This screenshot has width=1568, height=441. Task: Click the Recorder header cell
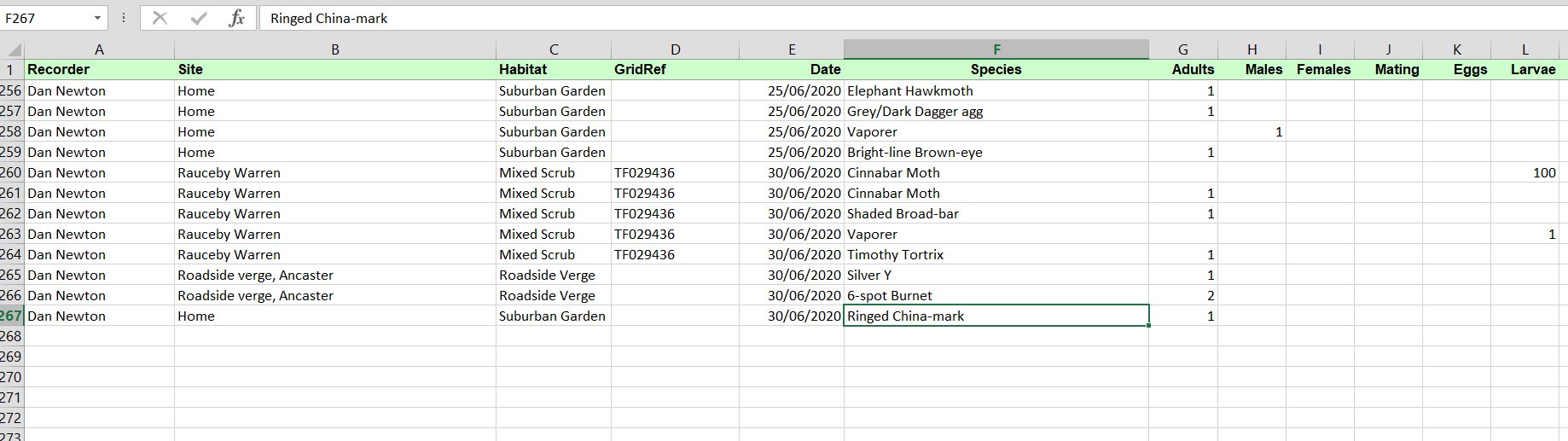point(99,70)
